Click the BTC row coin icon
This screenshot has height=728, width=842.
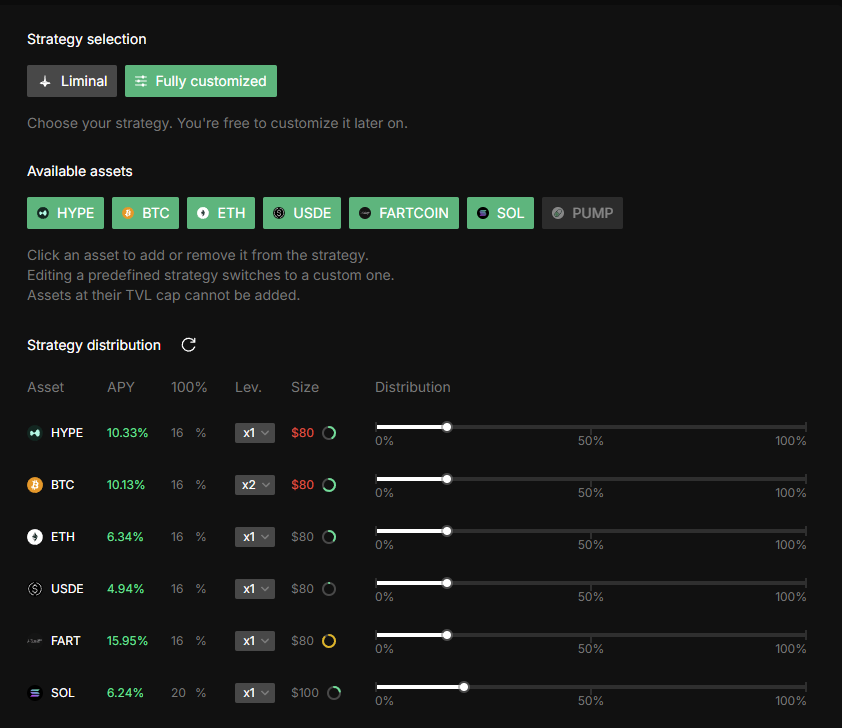pos(35,485)
